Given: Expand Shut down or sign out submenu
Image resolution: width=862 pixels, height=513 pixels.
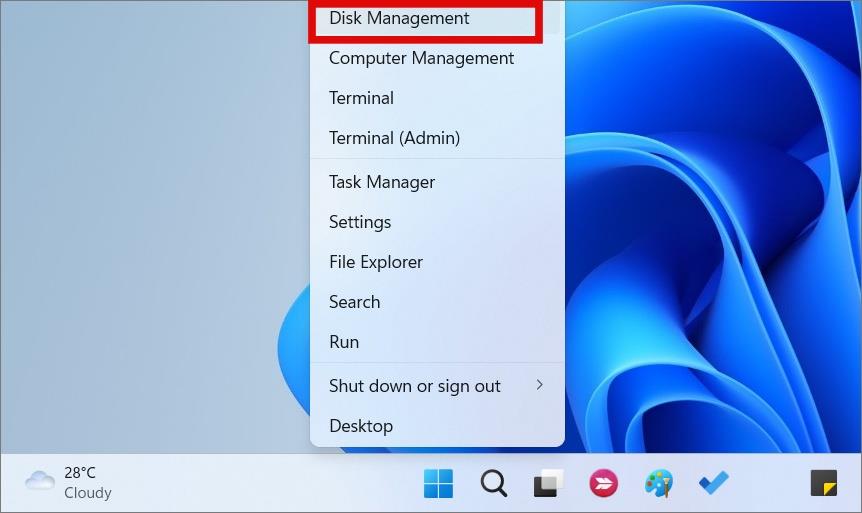Looking at the screenshot, I should [x=437, y=386].
